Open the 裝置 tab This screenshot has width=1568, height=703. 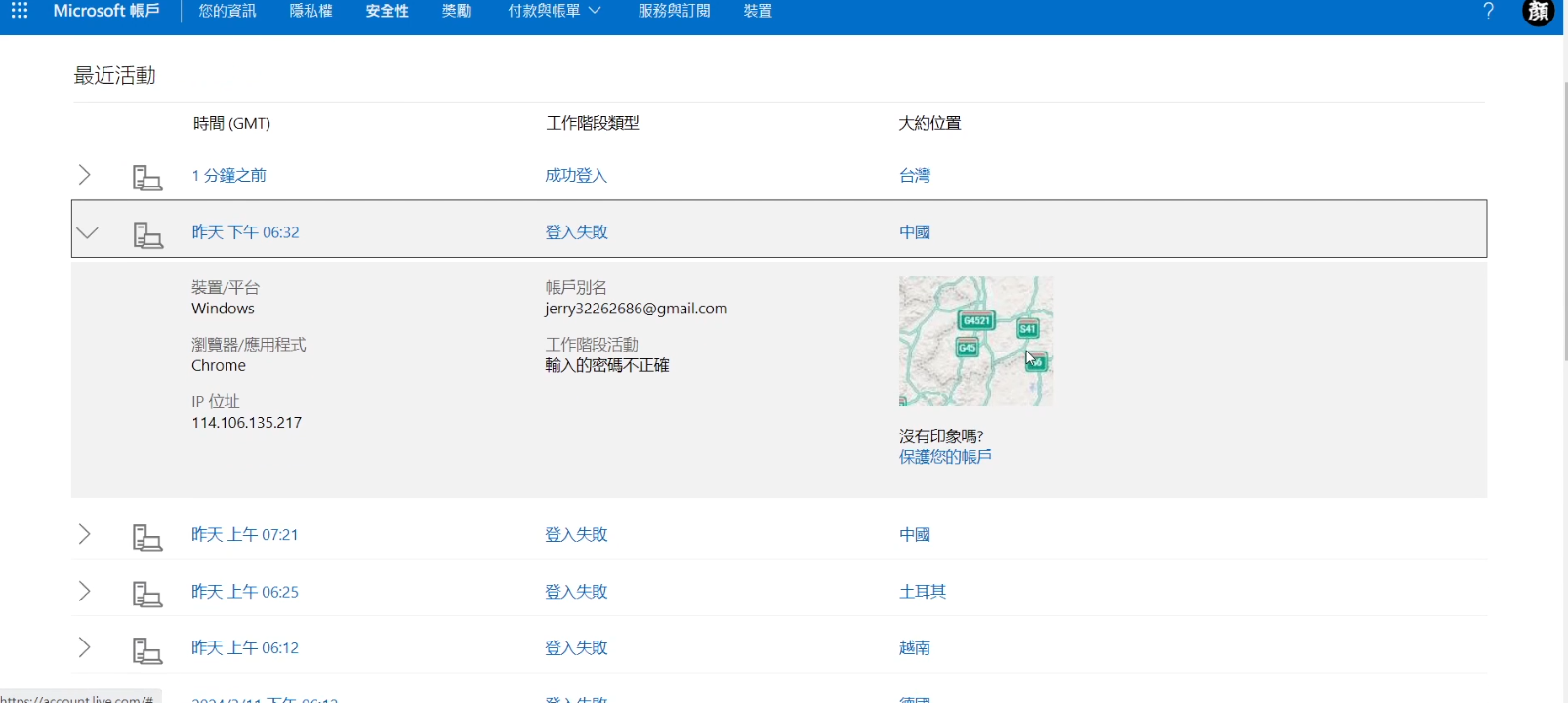758,11
